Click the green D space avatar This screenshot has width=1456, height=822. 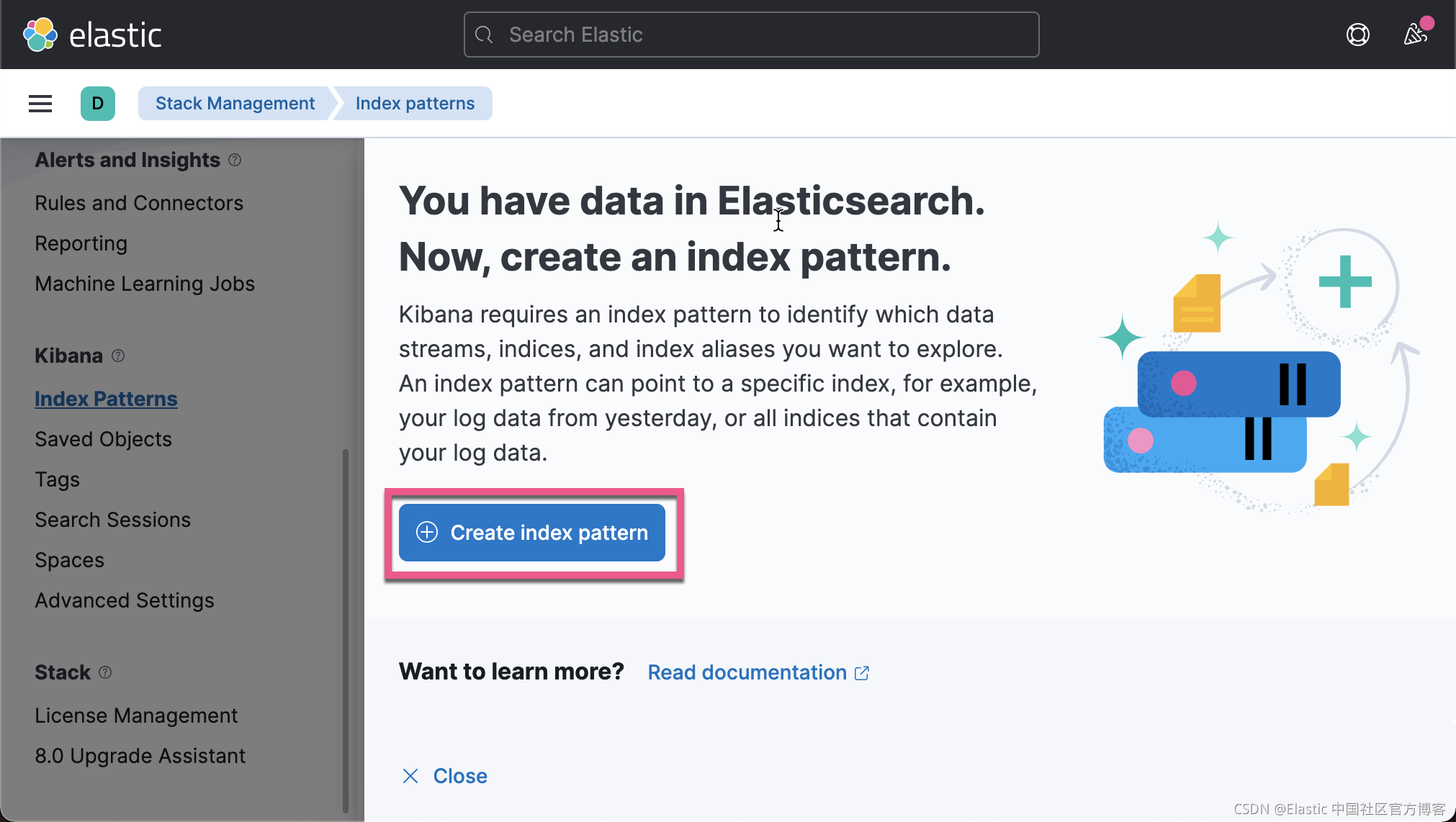pos(98,104)
